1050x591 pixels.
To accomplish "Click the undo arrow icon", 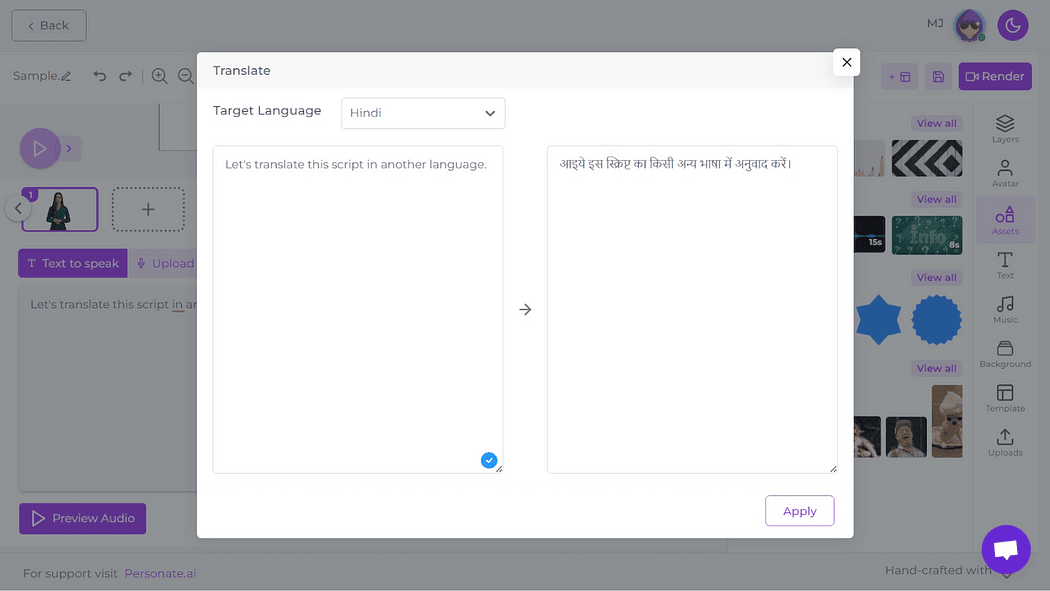I will (x=99, y=76).
